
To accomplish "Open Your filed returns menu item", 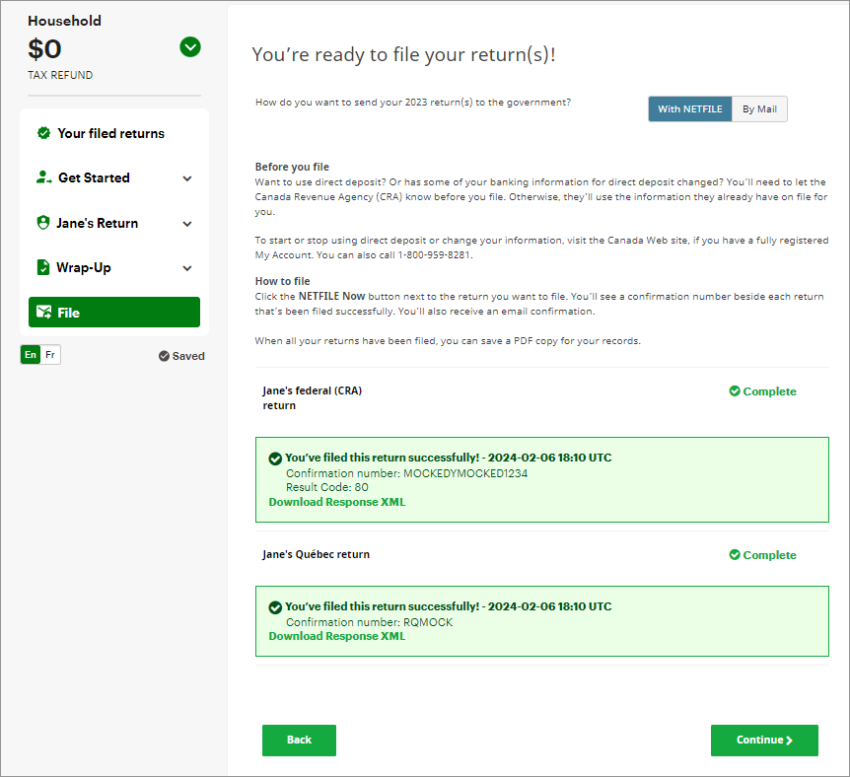I will (x=110, y=133).
